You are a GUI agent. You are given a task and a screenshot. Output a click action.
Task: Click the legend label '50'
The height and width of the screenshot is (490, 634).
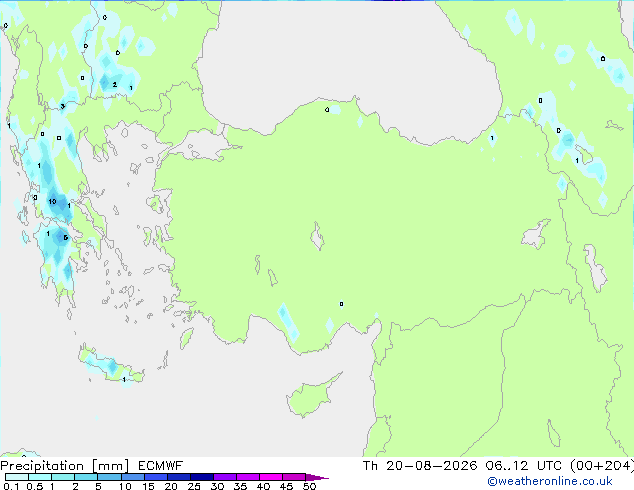pyautogui.click(x=309, y=486)
